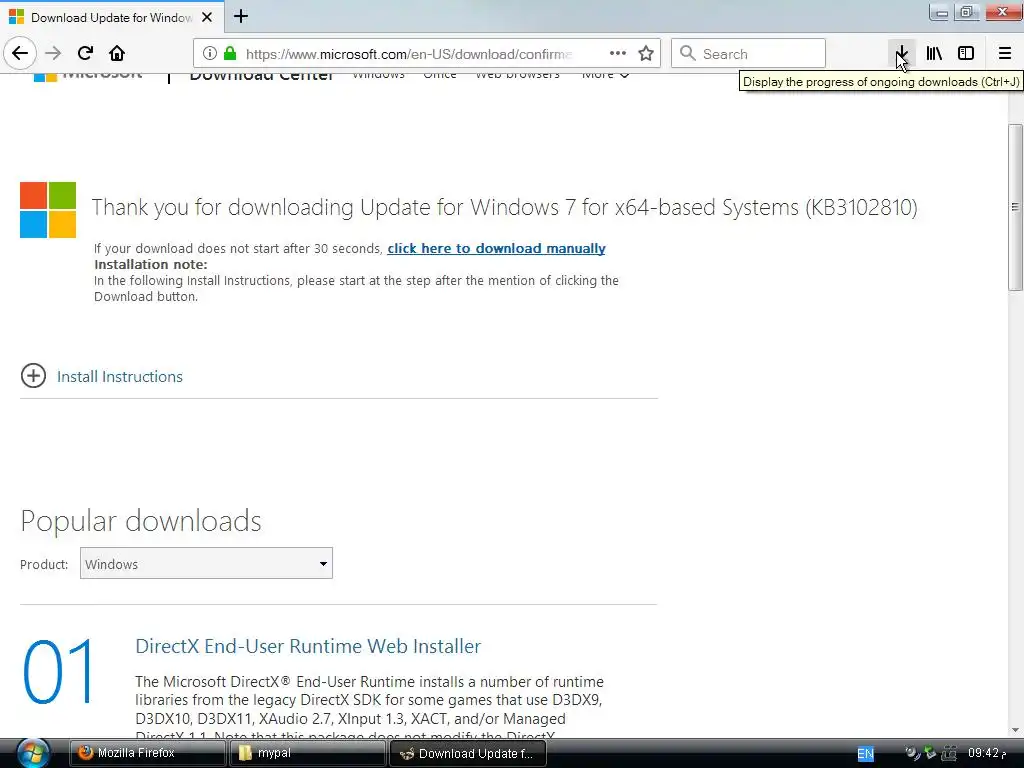
Task: Open the mypal folder taskbar item
Action: click(308, 753)
